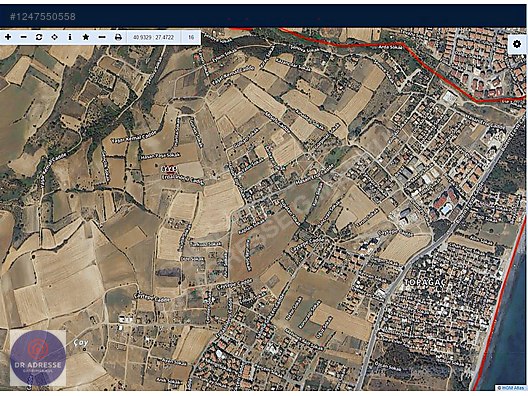
Task: Center map with the locate crosshair icon
Action: [55, 37]
